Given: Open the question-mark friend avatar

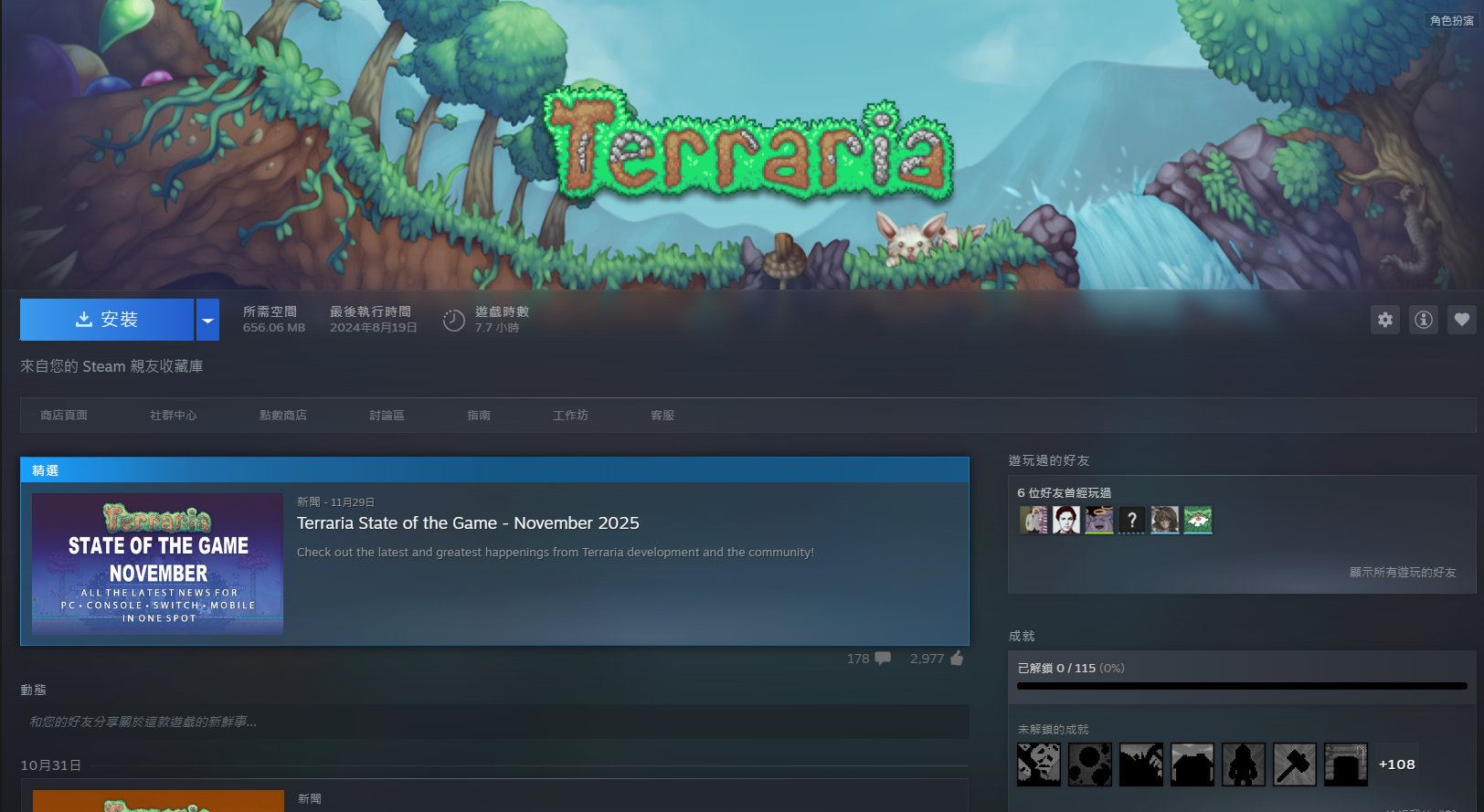Looking at the screenshot, I should pyautogui.click(x=1131, y=520).
